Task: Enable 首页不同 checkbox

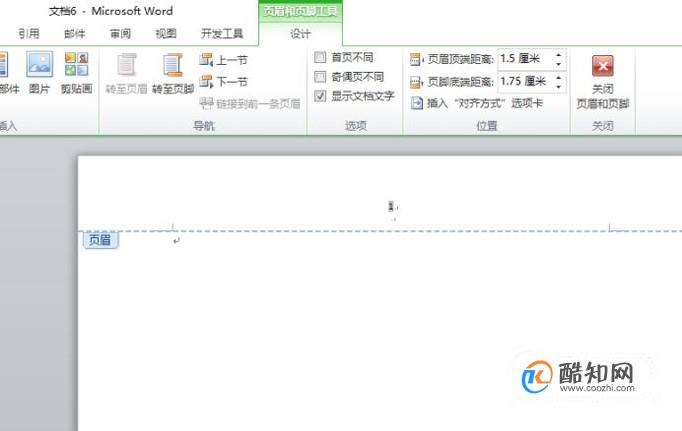Action: pos(320,57)
